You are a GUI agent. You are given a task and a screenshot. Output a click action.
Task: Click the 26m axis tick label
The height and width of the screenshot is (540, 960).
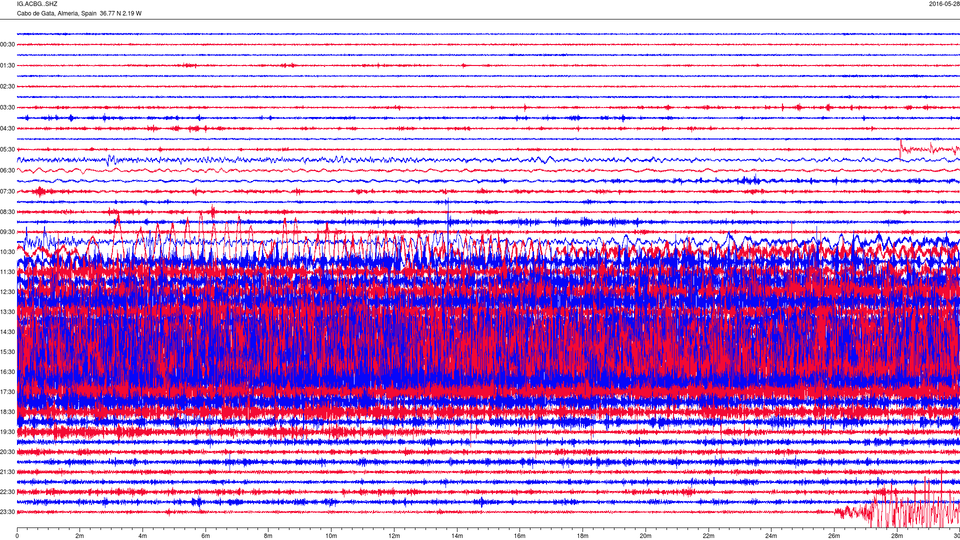(834, 536)
